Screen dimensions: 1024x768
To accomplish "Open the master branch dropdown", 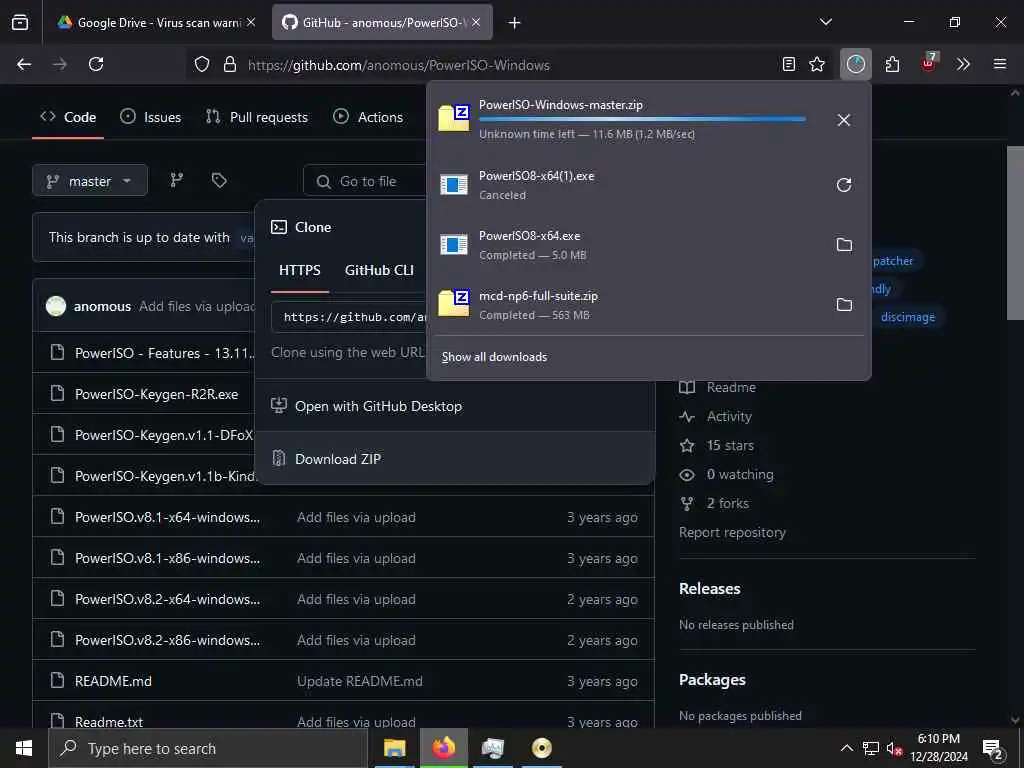I will (x=90, y=181).
